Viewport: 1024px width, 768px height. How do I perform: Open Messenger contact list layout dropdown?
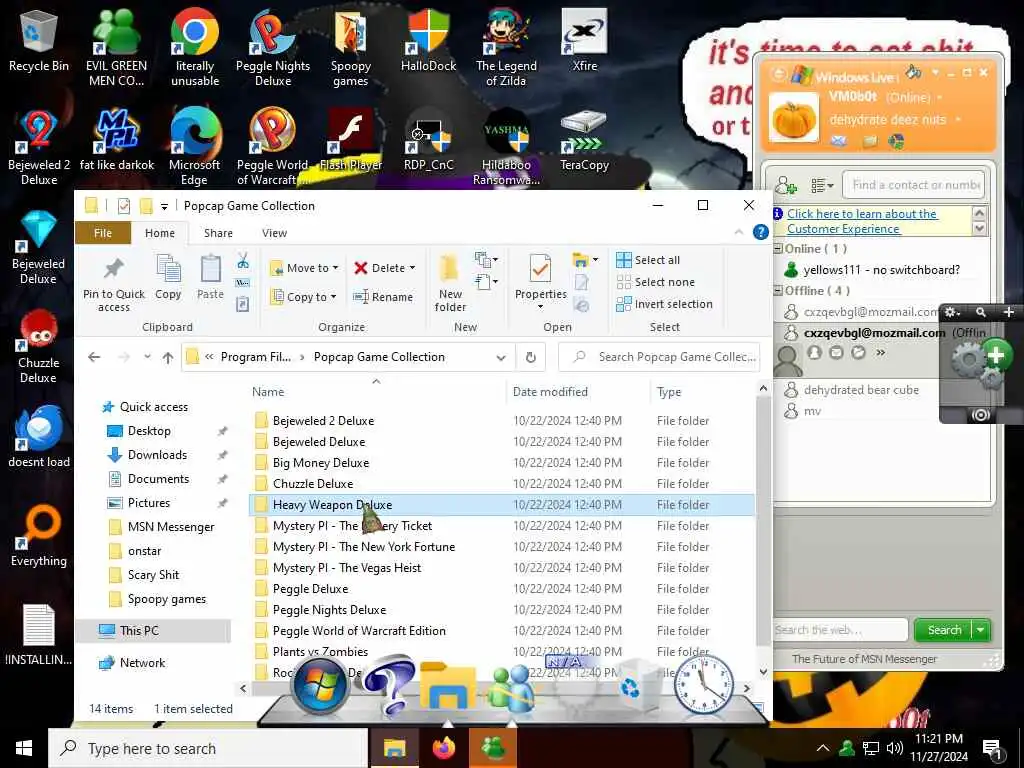click(x=822, y=185)
